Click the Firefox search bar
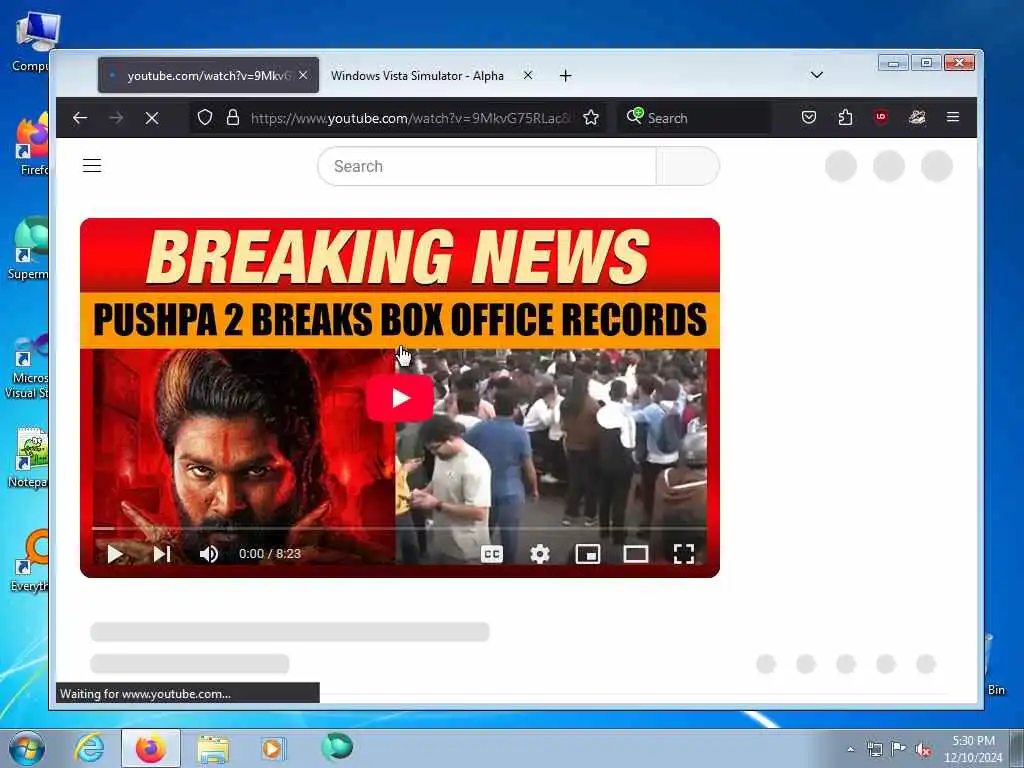 tap(696, 118)
